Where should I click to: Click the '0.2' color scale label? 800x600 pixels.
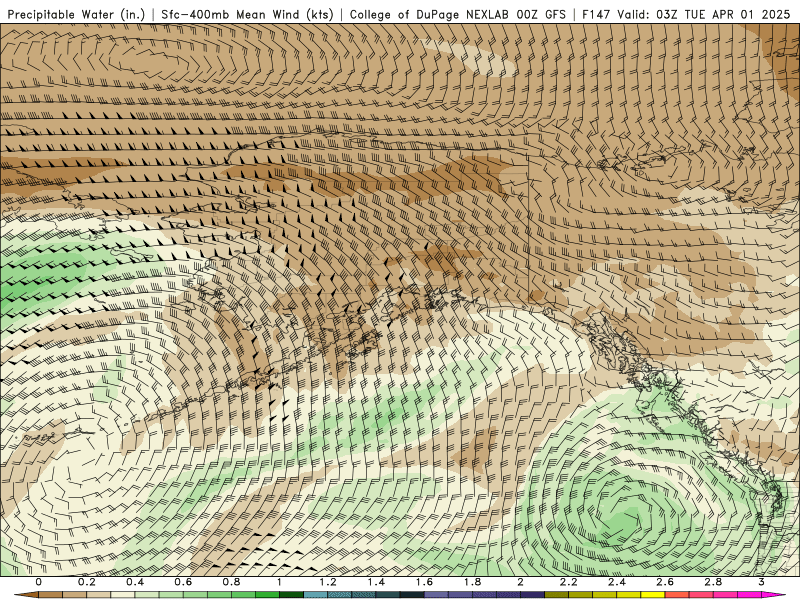coord(87,582)
